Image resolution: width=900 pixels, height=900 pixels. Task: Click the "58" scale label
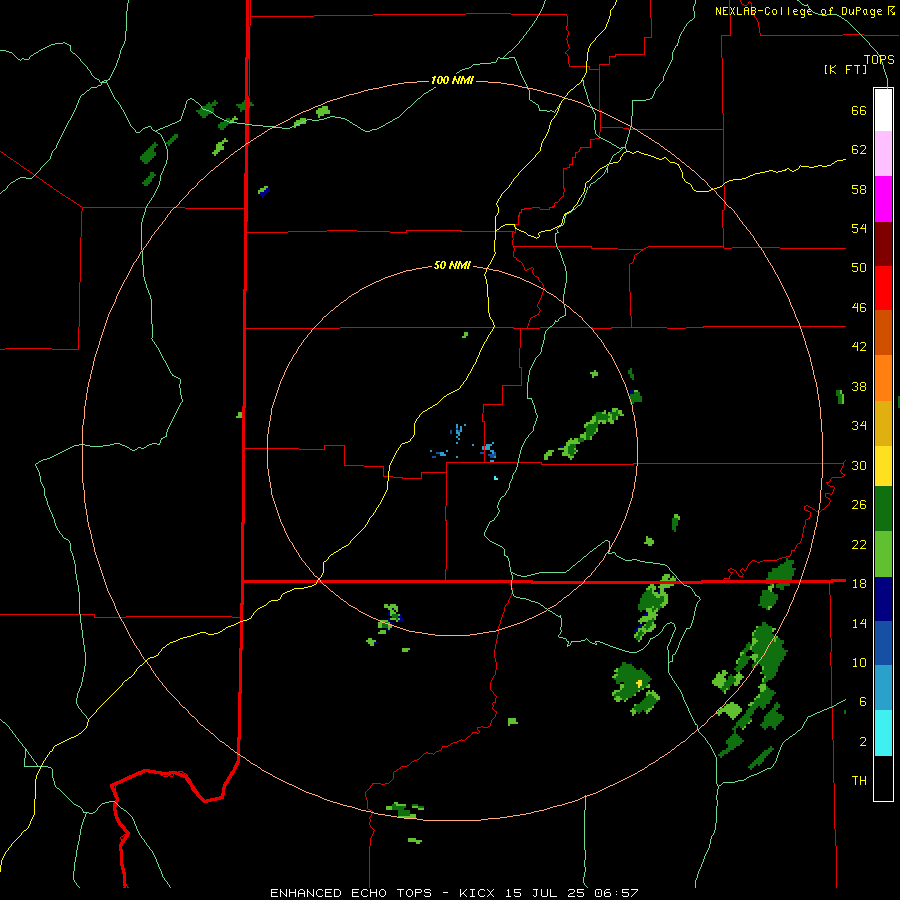[x=859, y=189]
